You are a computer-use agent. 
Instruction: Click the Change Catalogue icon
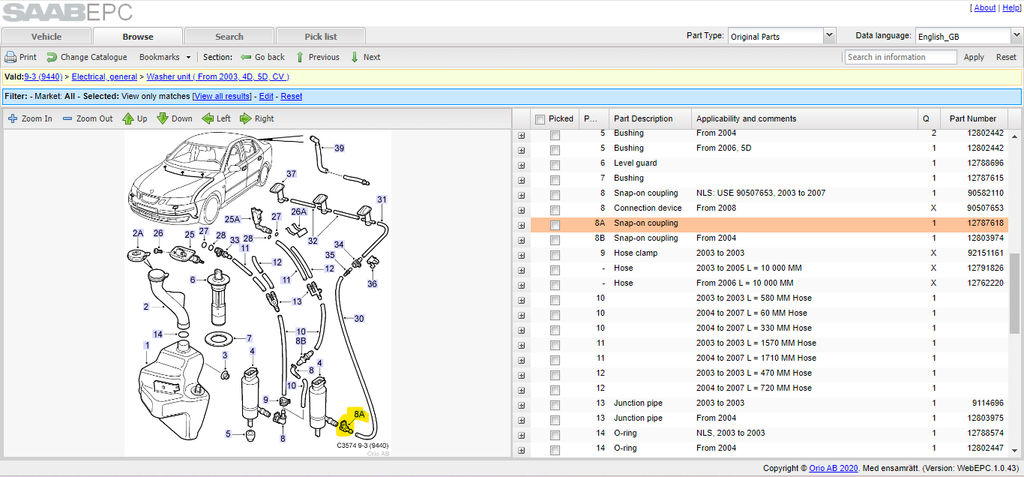pyautogui.click(x=52, y=58)
